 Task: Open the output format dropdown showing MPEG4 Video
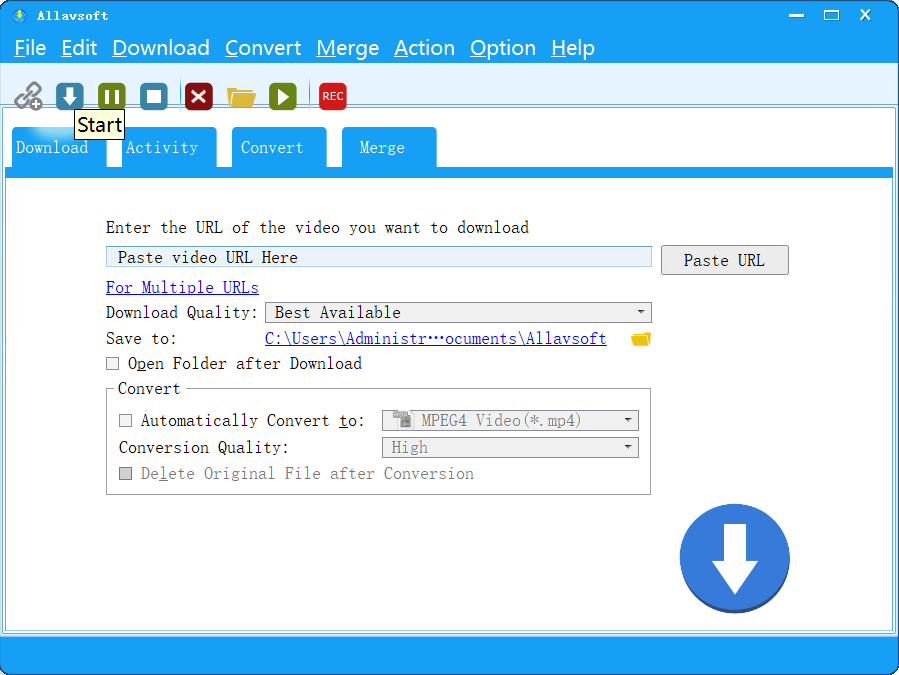pos(628,420)
